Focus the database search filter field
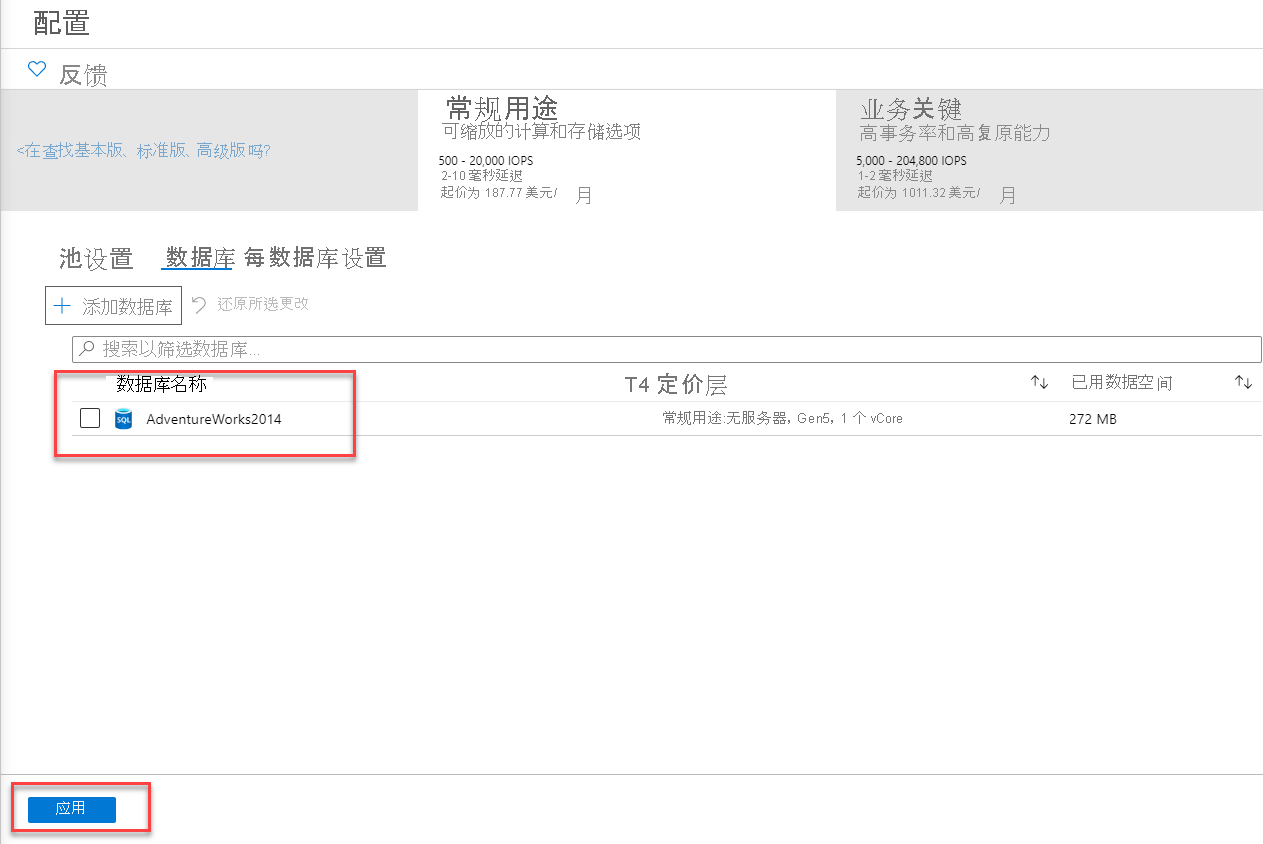 coord(667,349)
